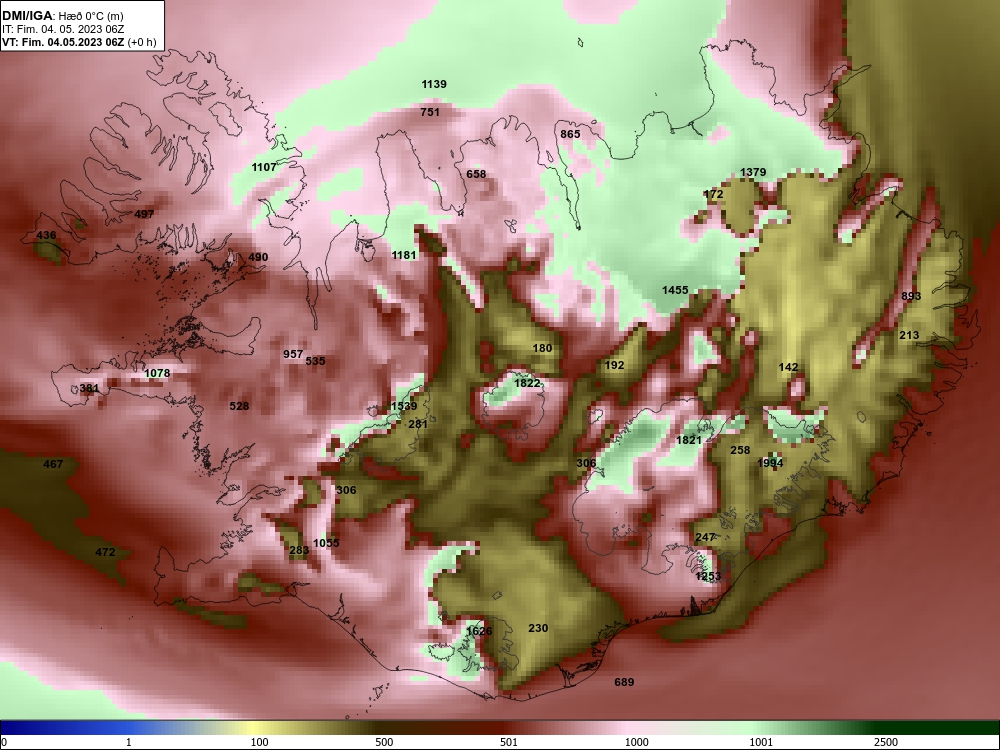Click the map value 142
The width and height of the screenshot is (1000, 750).
pos(788,367)
